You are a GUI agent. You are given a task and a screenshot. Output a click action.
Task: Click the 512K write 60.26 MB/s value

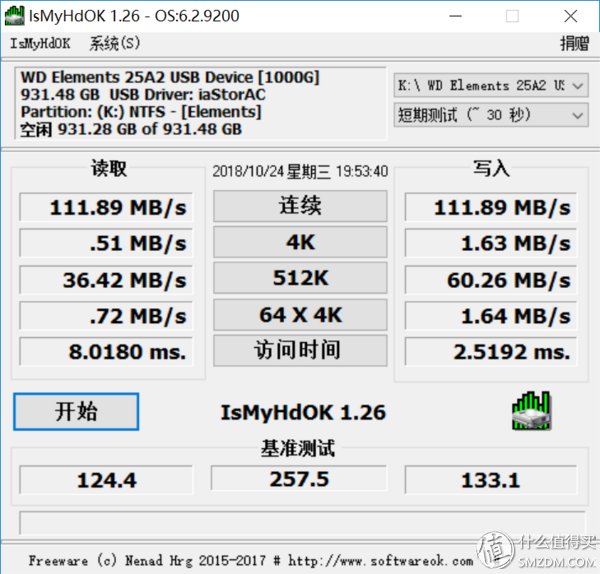coord(491,279)
